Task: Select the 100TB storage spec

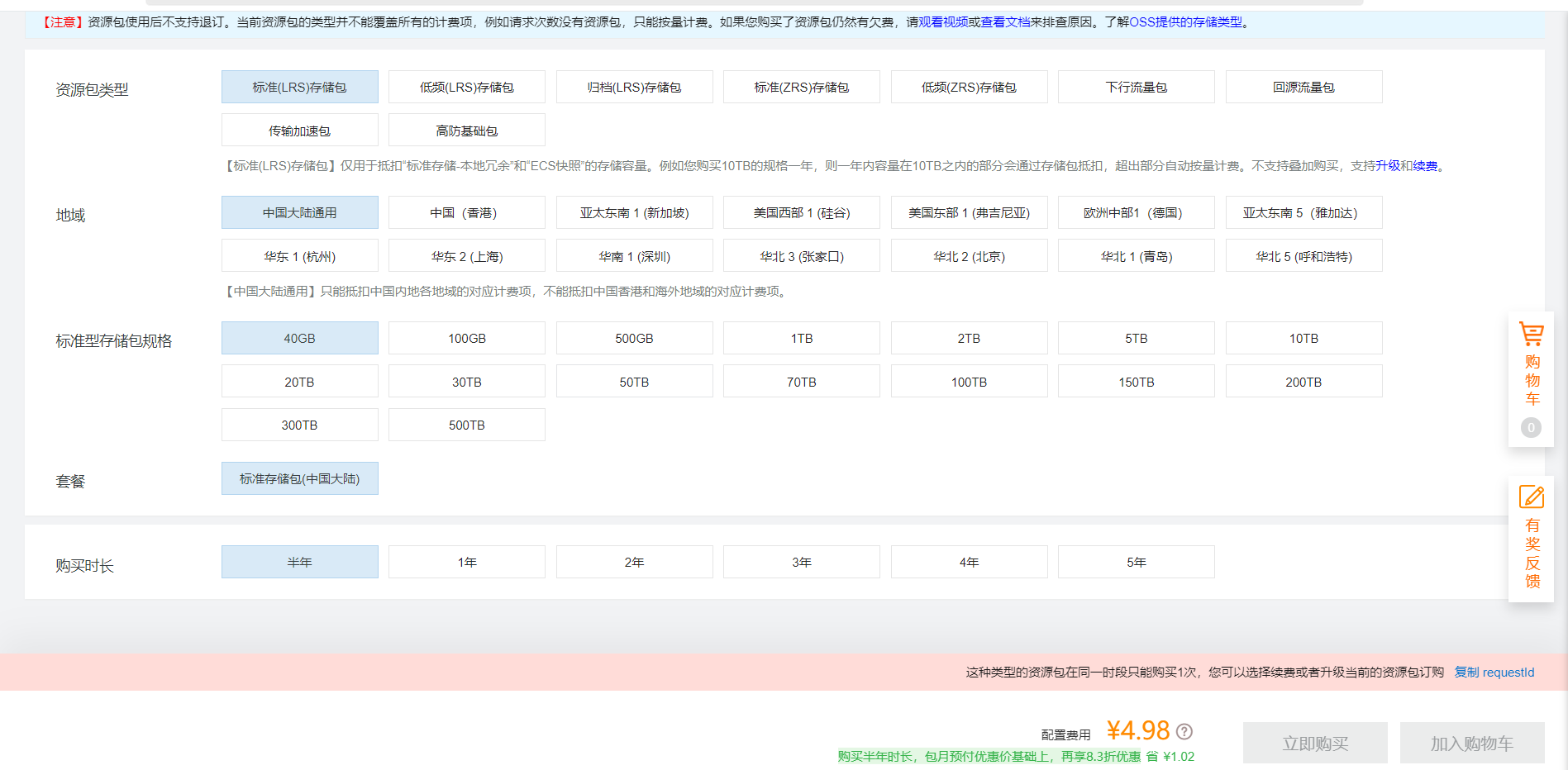Action: point(969,382)
